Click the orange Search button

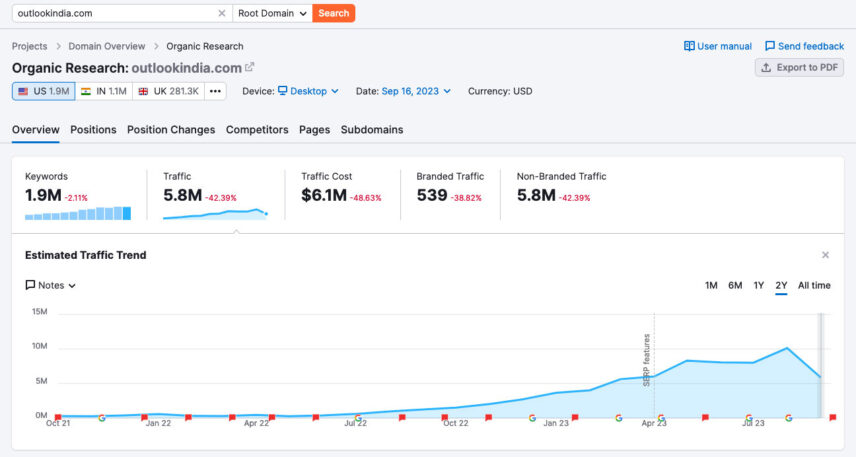tap(334, 13)
